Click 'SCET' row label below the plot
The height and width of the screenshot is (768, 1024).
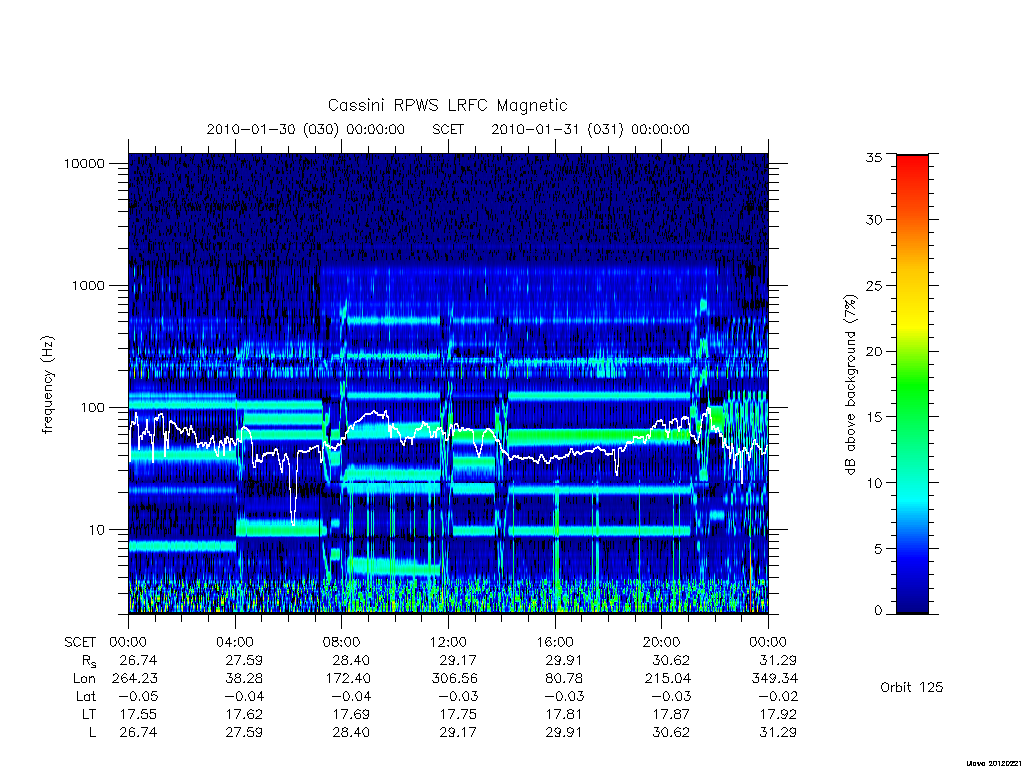pyautogui.click(x=80, y=642)
